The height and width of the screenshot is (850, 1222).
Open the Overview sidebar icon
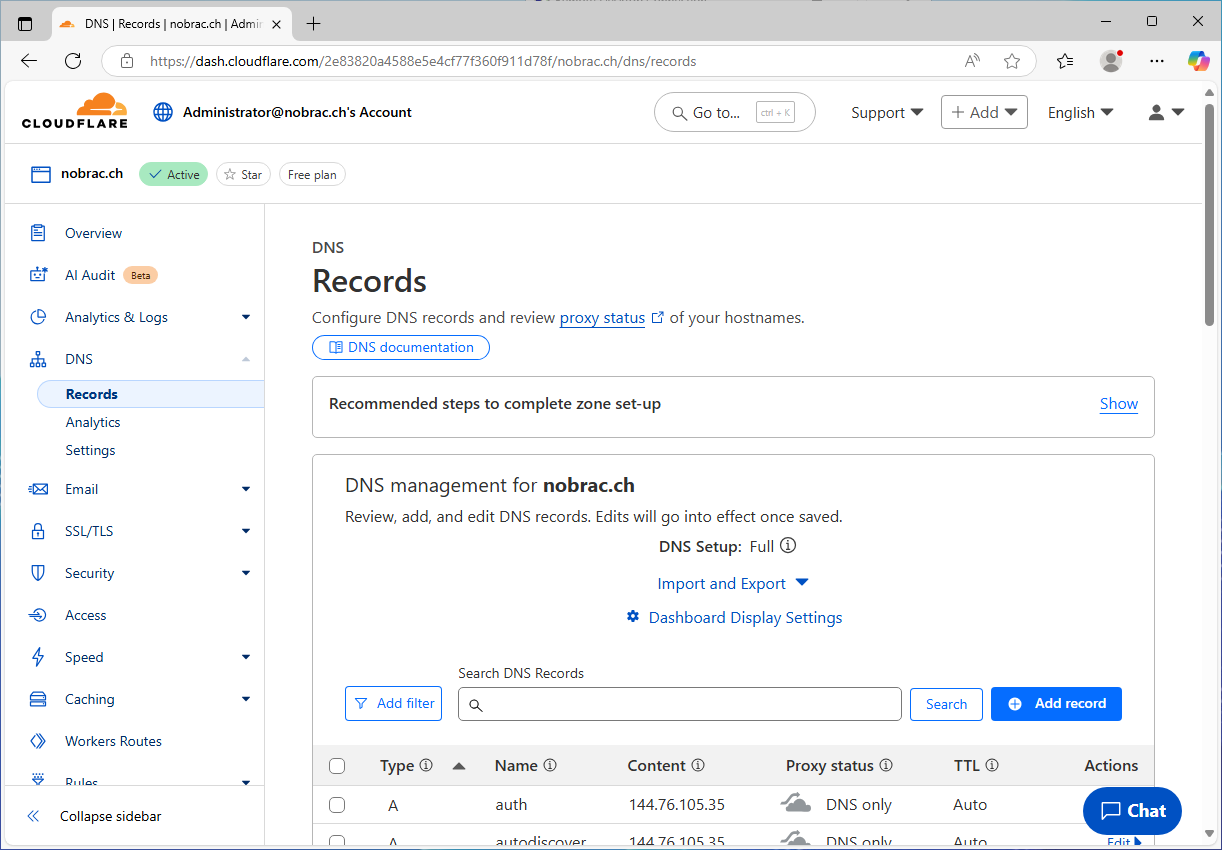38,233
